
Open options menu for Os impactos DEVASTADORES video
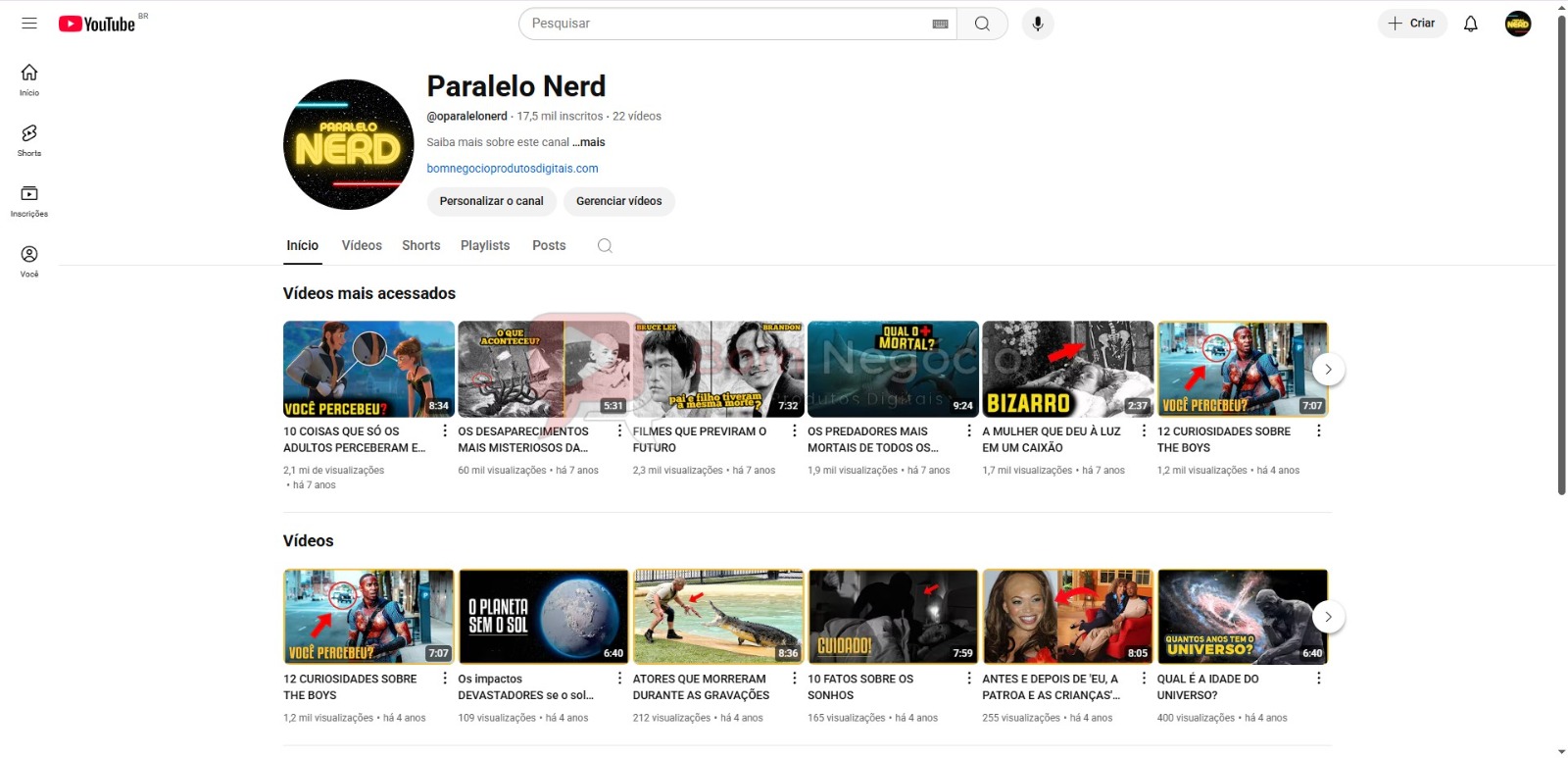tap(619, 678)
